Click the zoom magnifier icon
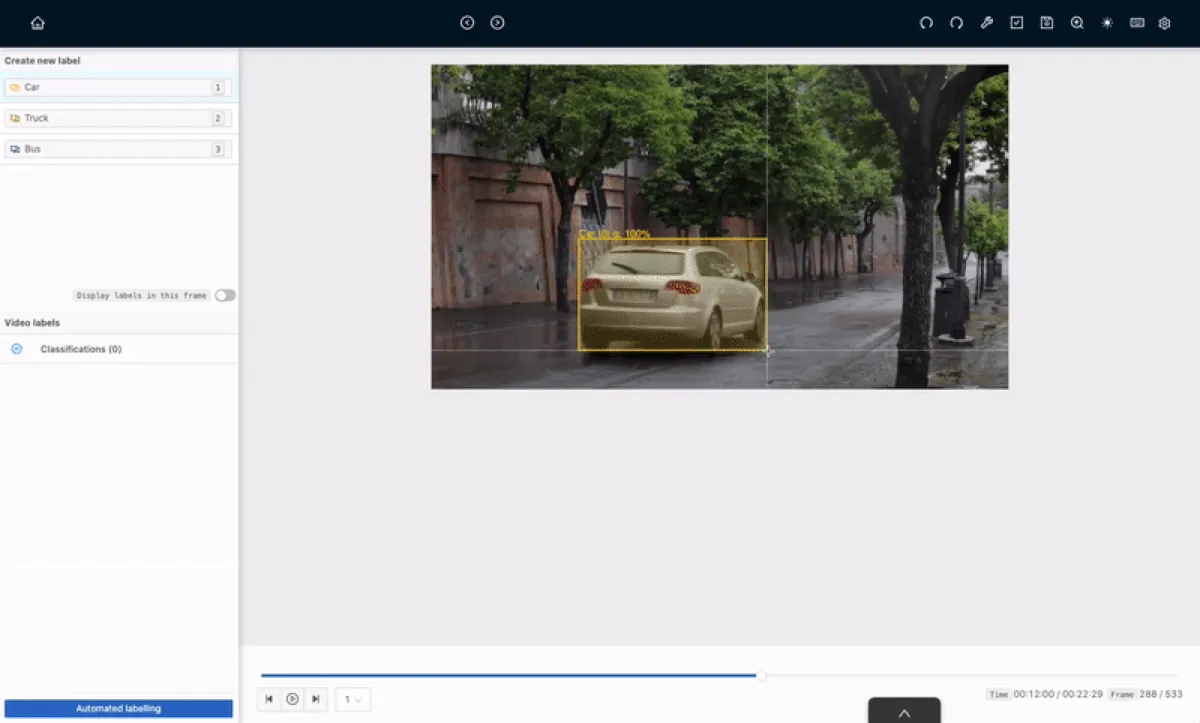 click(1077, 23)
